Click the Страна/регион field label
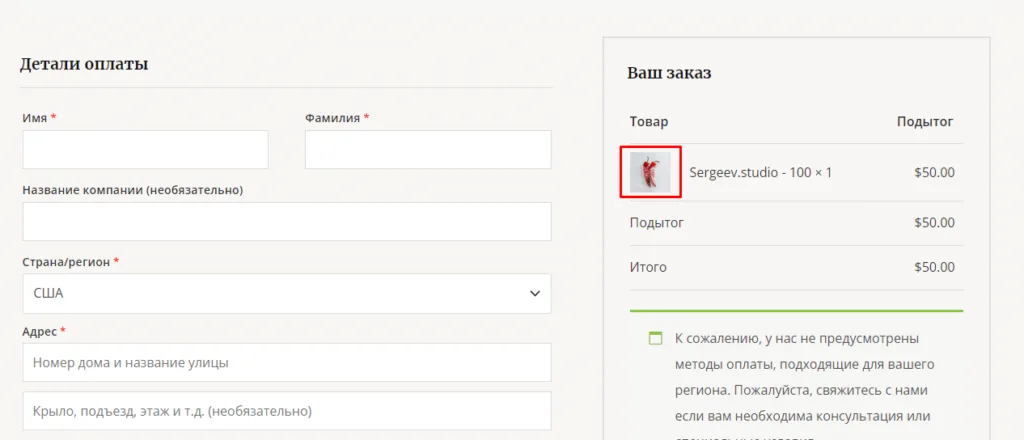This screenshot has height=440, width=1024. pos(71,261)
